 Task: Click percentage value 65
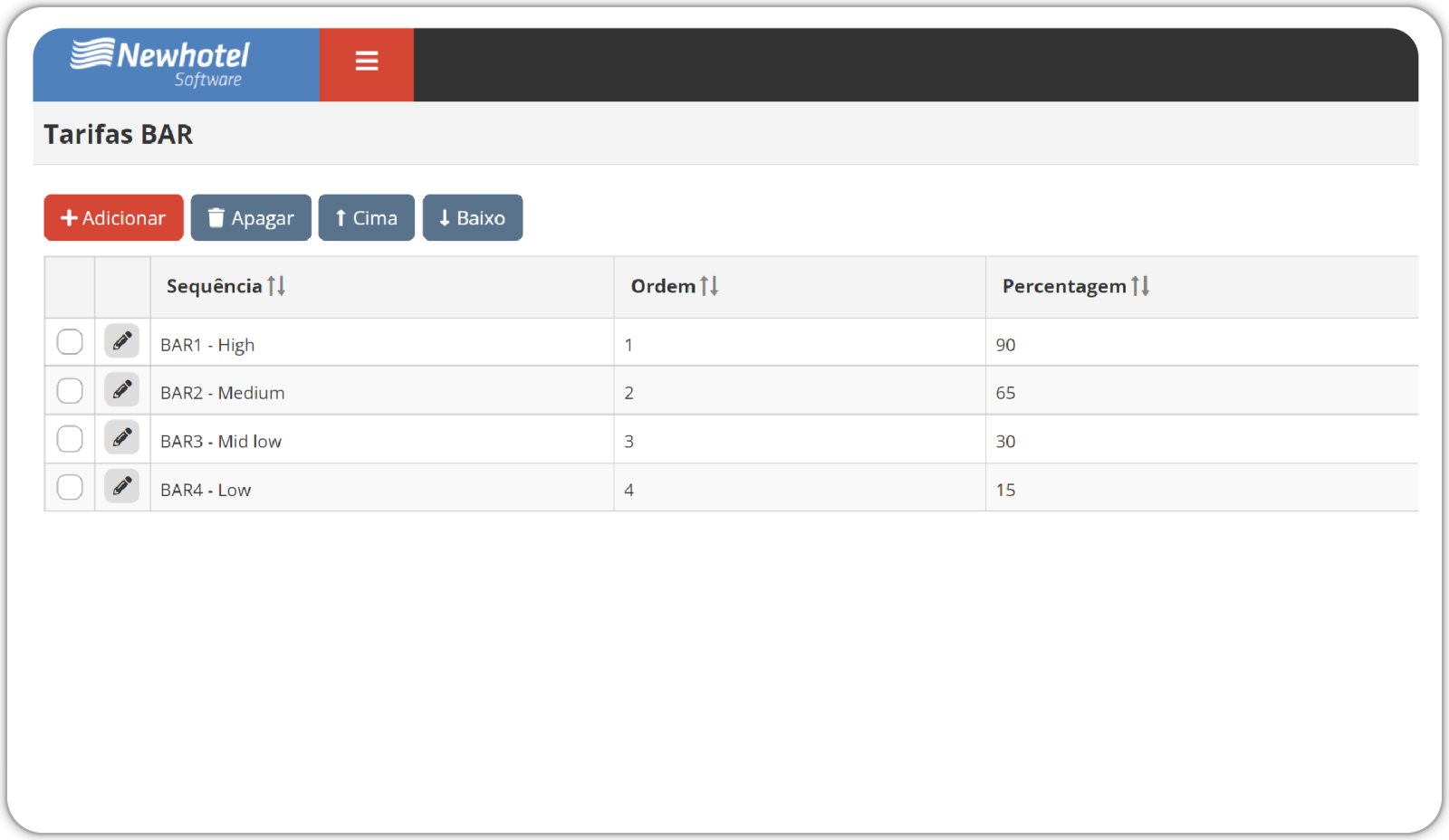point(1005,393)
